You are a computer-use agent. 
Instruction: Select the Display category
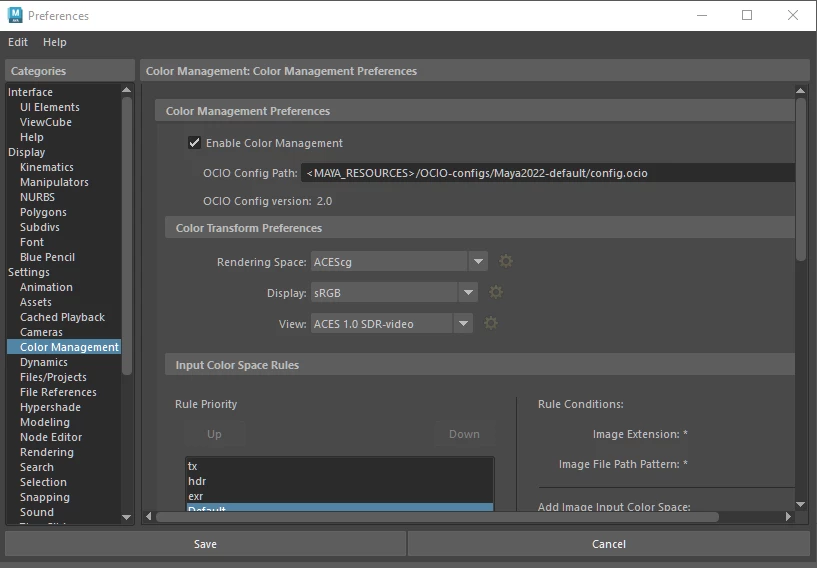pos(27,152)
